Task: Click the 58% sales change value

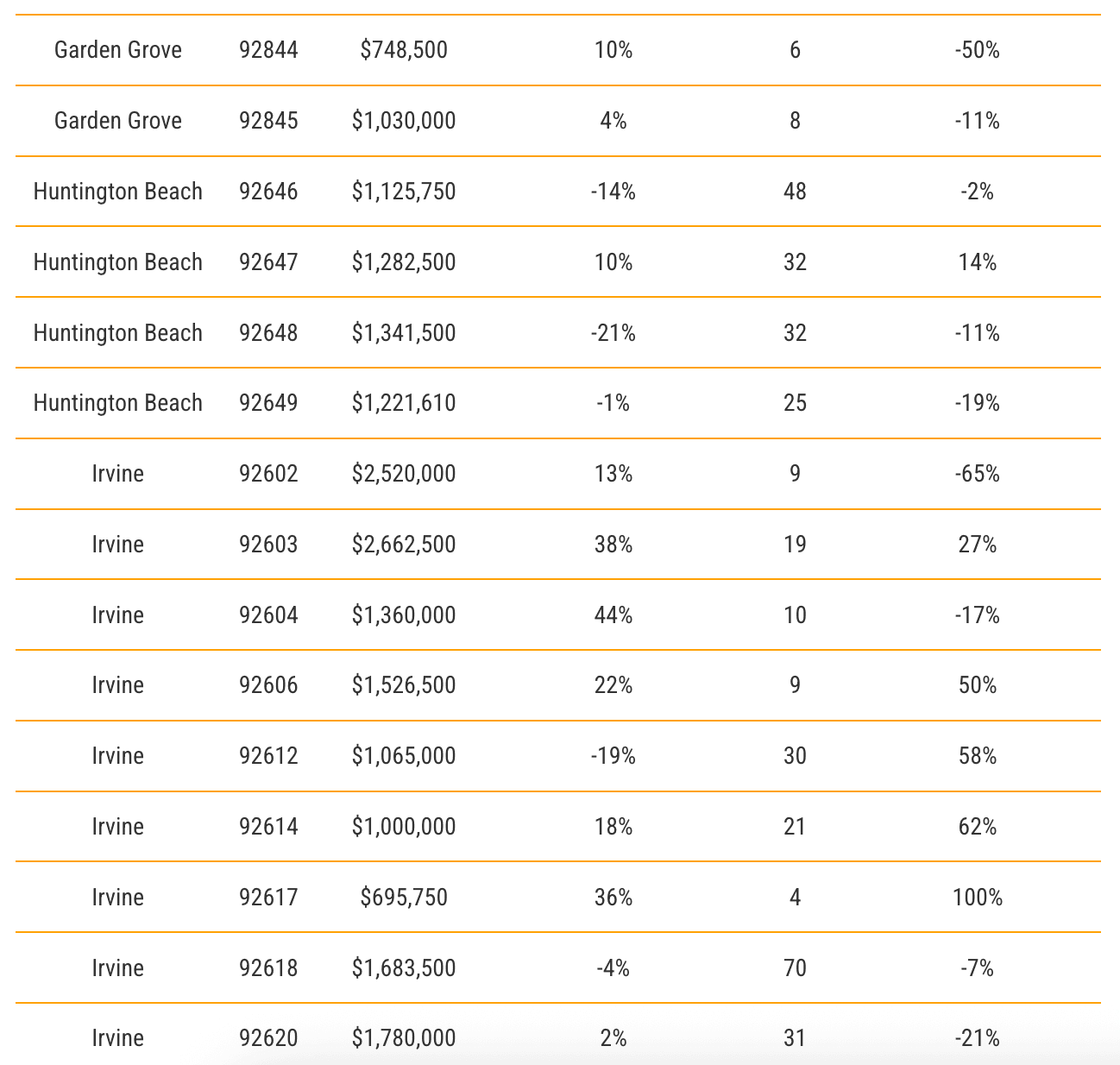Action: pyautogui.click(x=977, y=756)
